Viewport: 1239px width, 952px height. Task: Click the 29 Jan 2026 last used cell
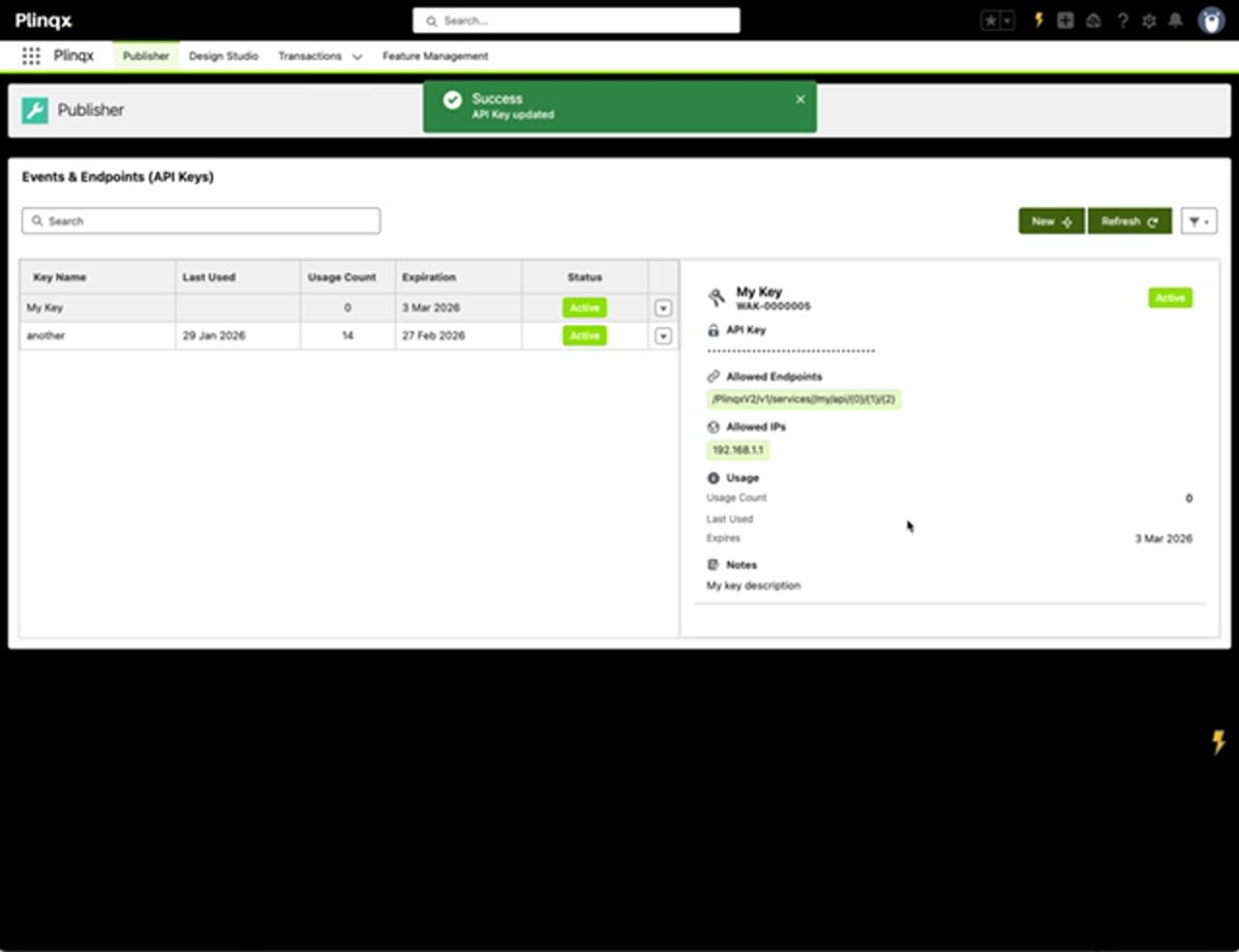tap(238, 336)
